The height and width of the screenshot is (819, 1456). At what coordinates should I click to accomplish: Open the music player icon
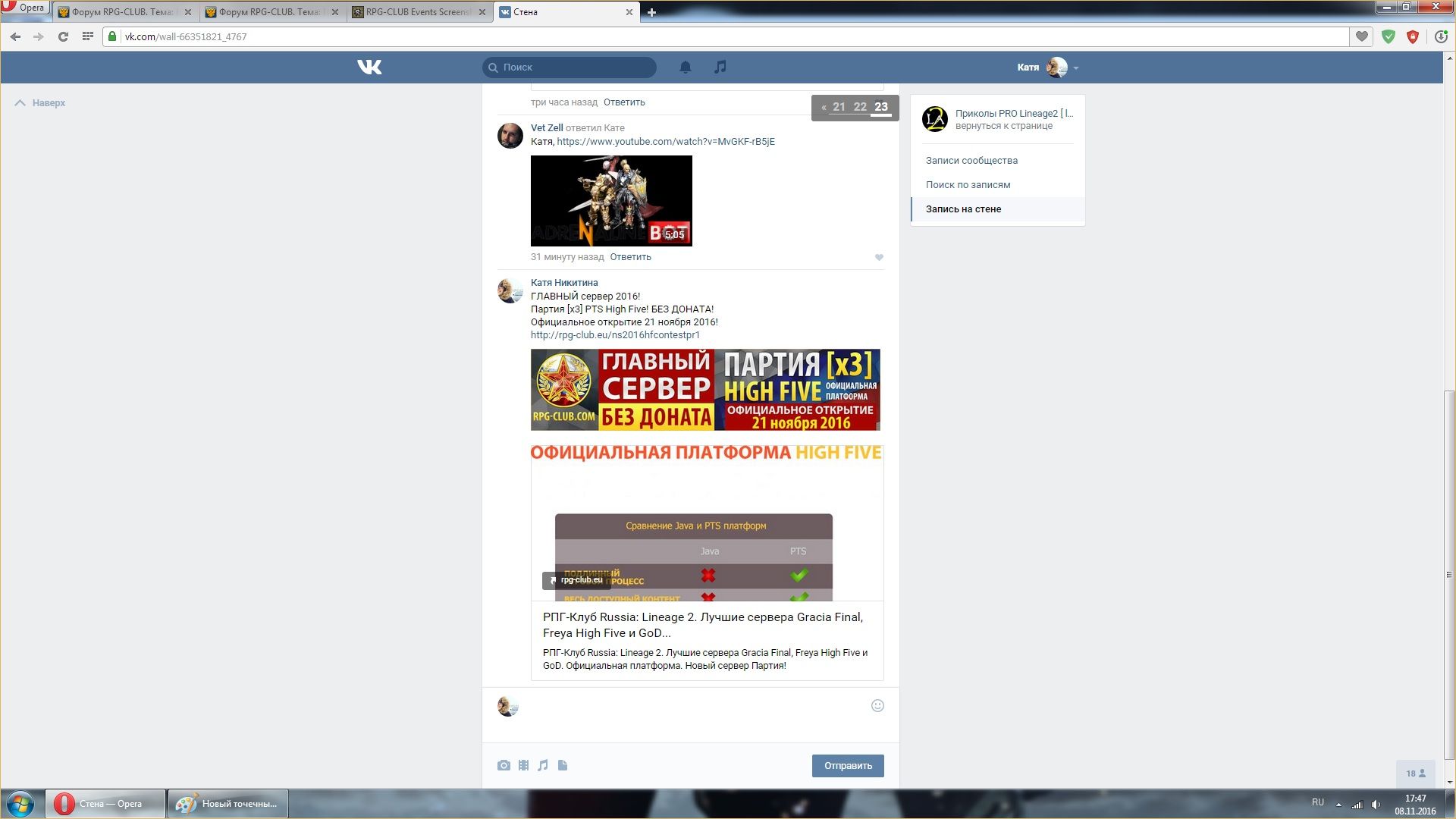pos(720,67)
